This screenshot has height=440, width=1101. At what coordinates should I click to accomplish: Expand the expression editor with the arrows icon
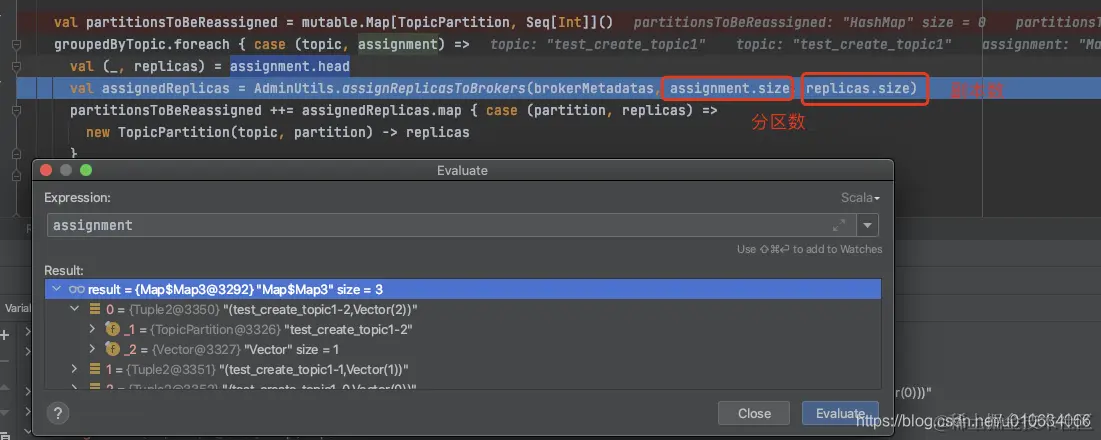pos(839,225)
